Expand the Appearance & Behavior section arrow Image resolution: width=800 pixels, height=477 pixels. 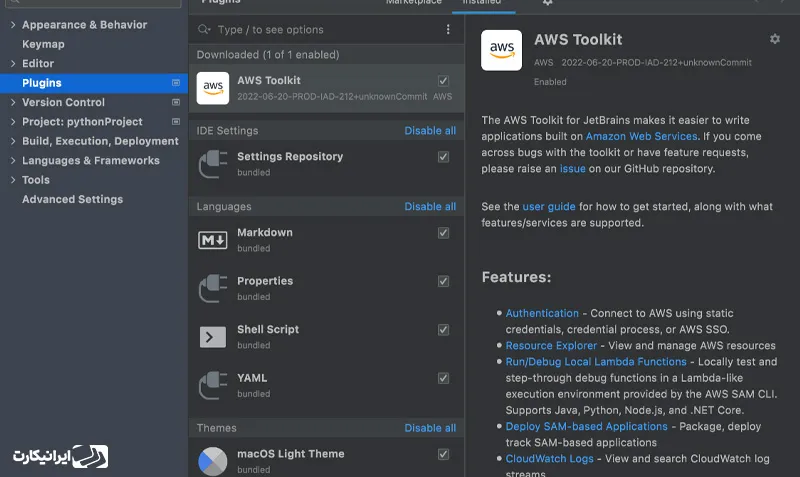pyautogui.click(x=13, y=24)
